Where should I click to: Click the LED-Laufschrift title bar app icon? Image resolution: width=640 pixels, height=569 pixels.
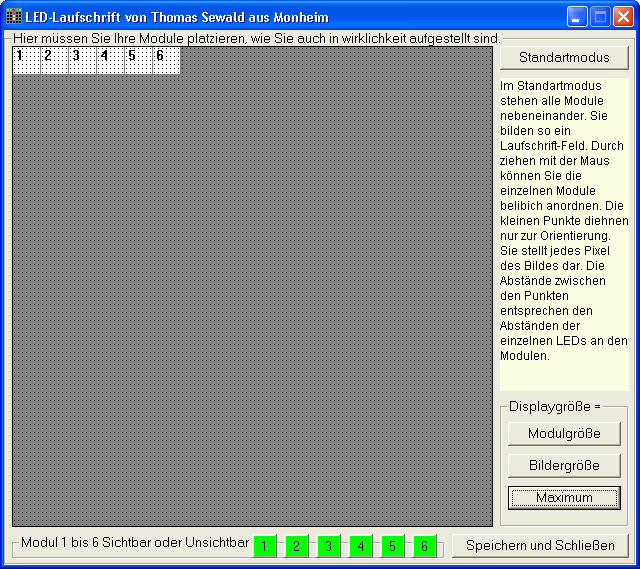pyautogui.click(x=14, y=17)
